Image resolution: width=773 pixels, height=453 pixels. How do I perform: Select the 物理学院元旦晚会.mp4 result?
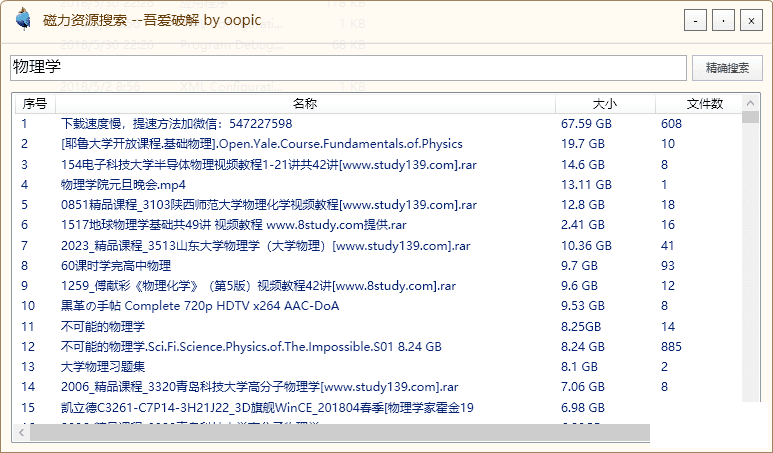[x=123, y=185]
